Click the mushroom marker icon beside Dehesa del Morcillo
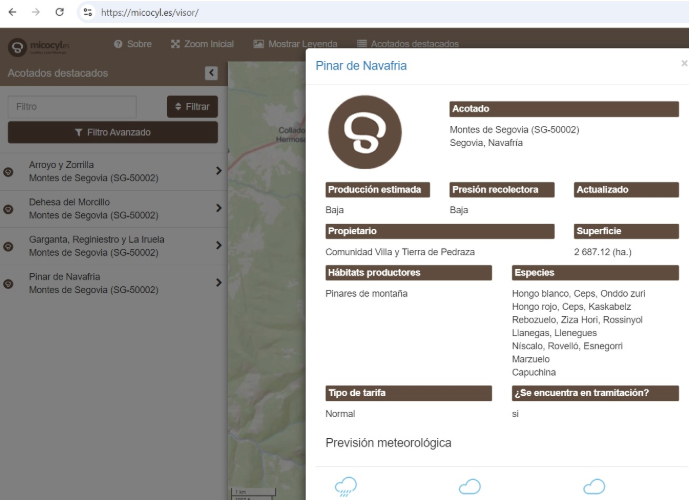The image size is (689, 500). click(x=9, y=209)
